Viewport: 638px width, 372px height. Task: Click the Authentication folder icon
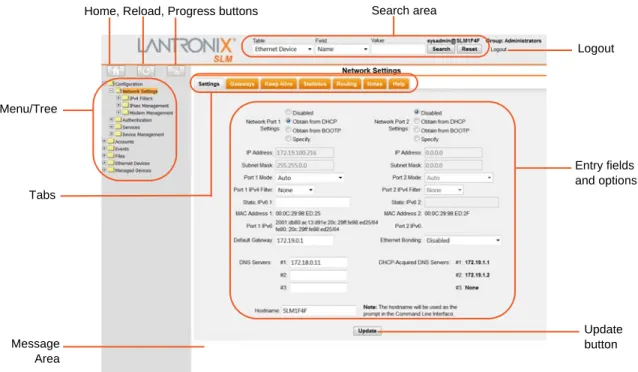coord(118,120)
